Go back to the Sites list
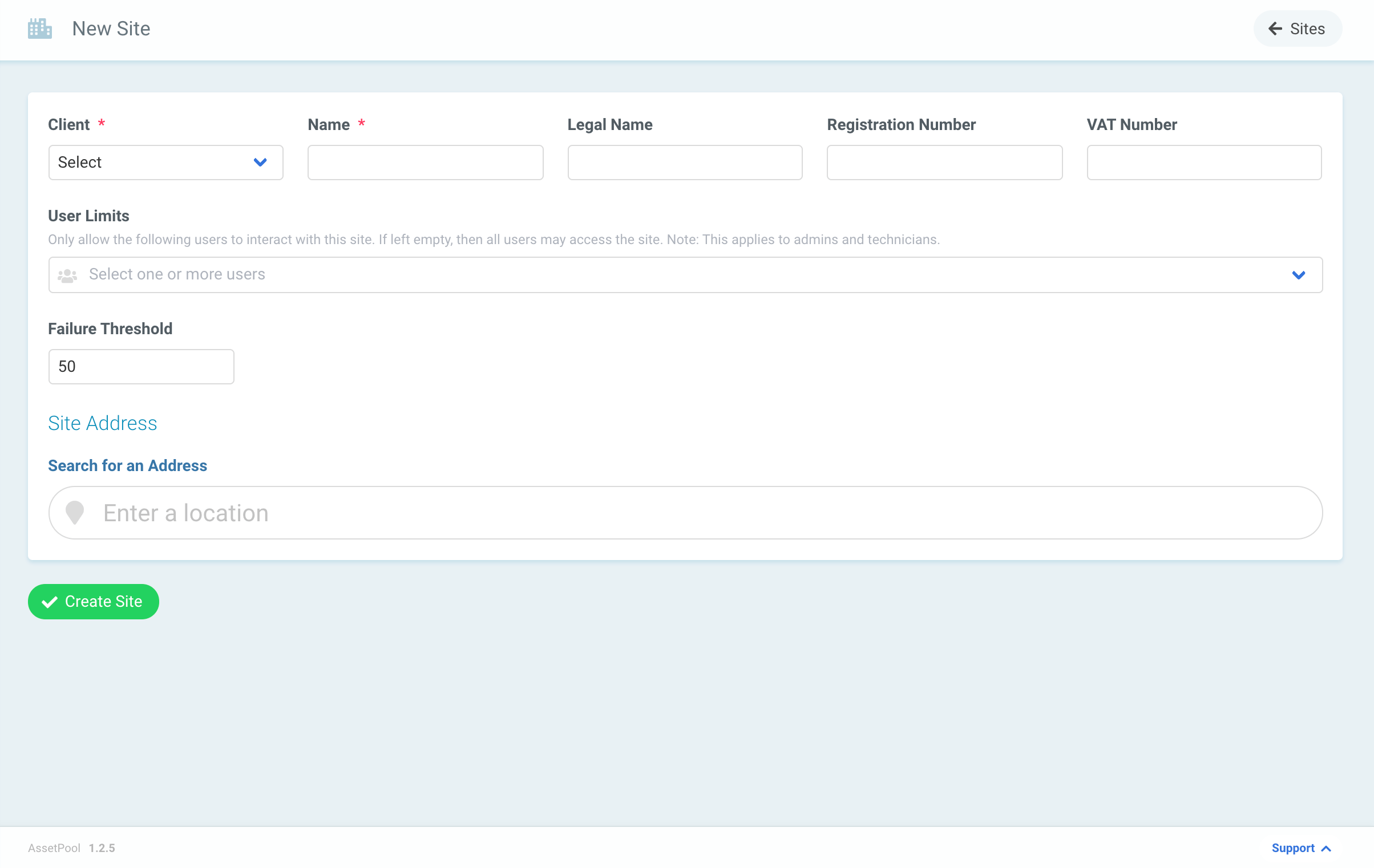 coord(1298,29)
